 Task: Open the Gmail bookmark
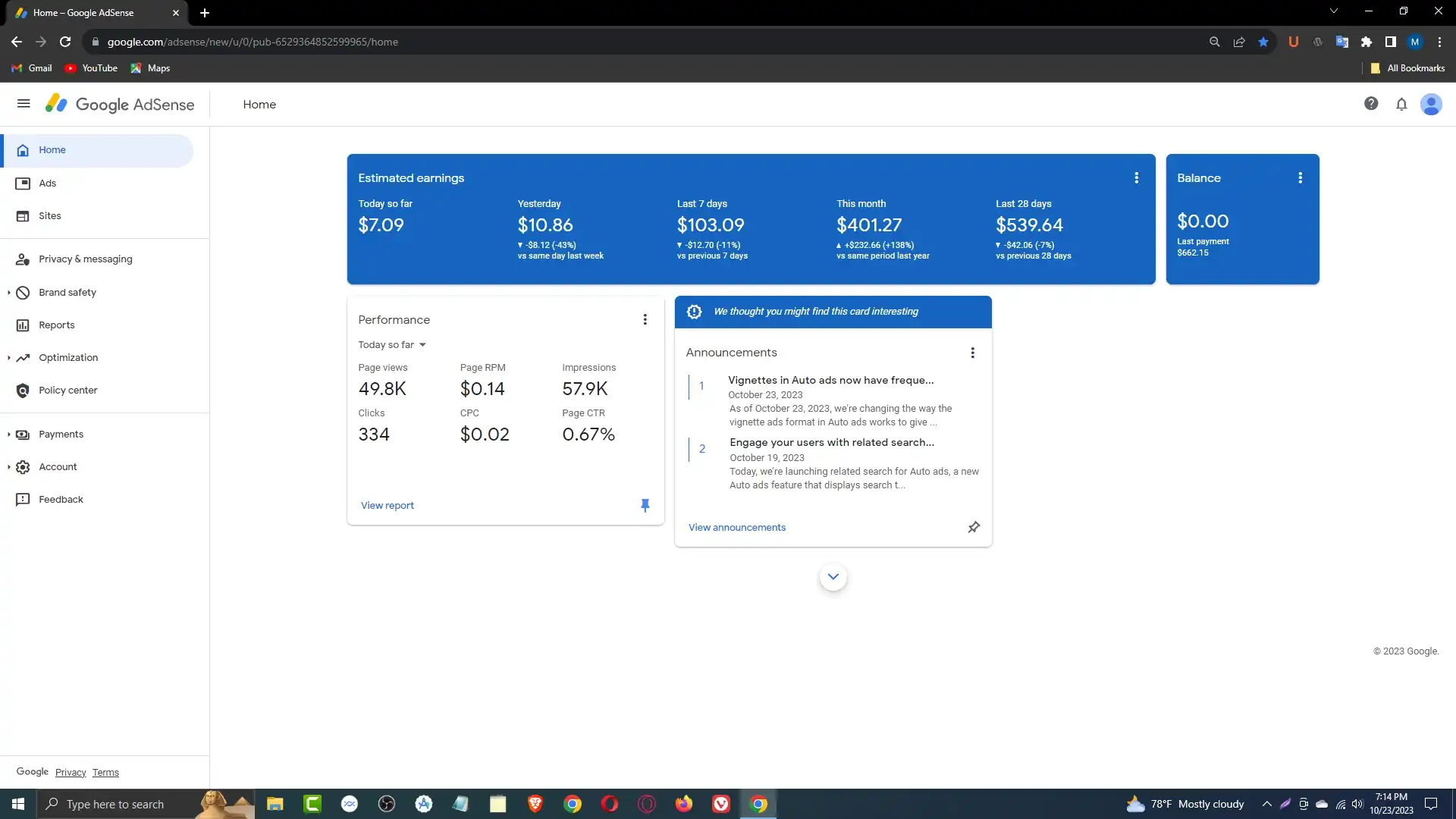tap(32, 68)
